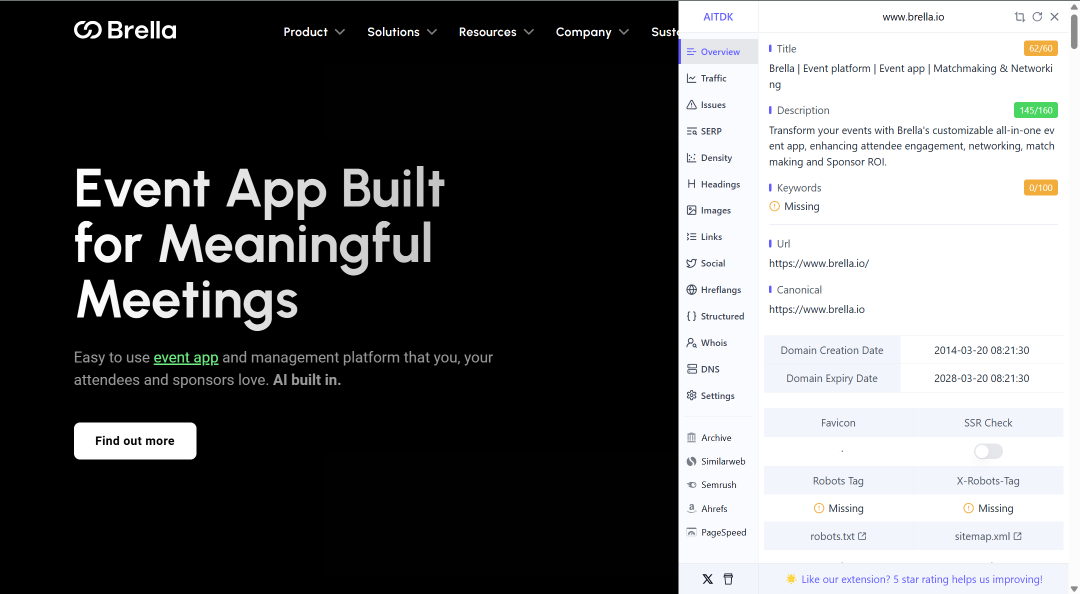The height and width of the screenshot is (594, 1080).
Task: Click the 0/100 keywords badge
Action: [x=1041, y=187]
